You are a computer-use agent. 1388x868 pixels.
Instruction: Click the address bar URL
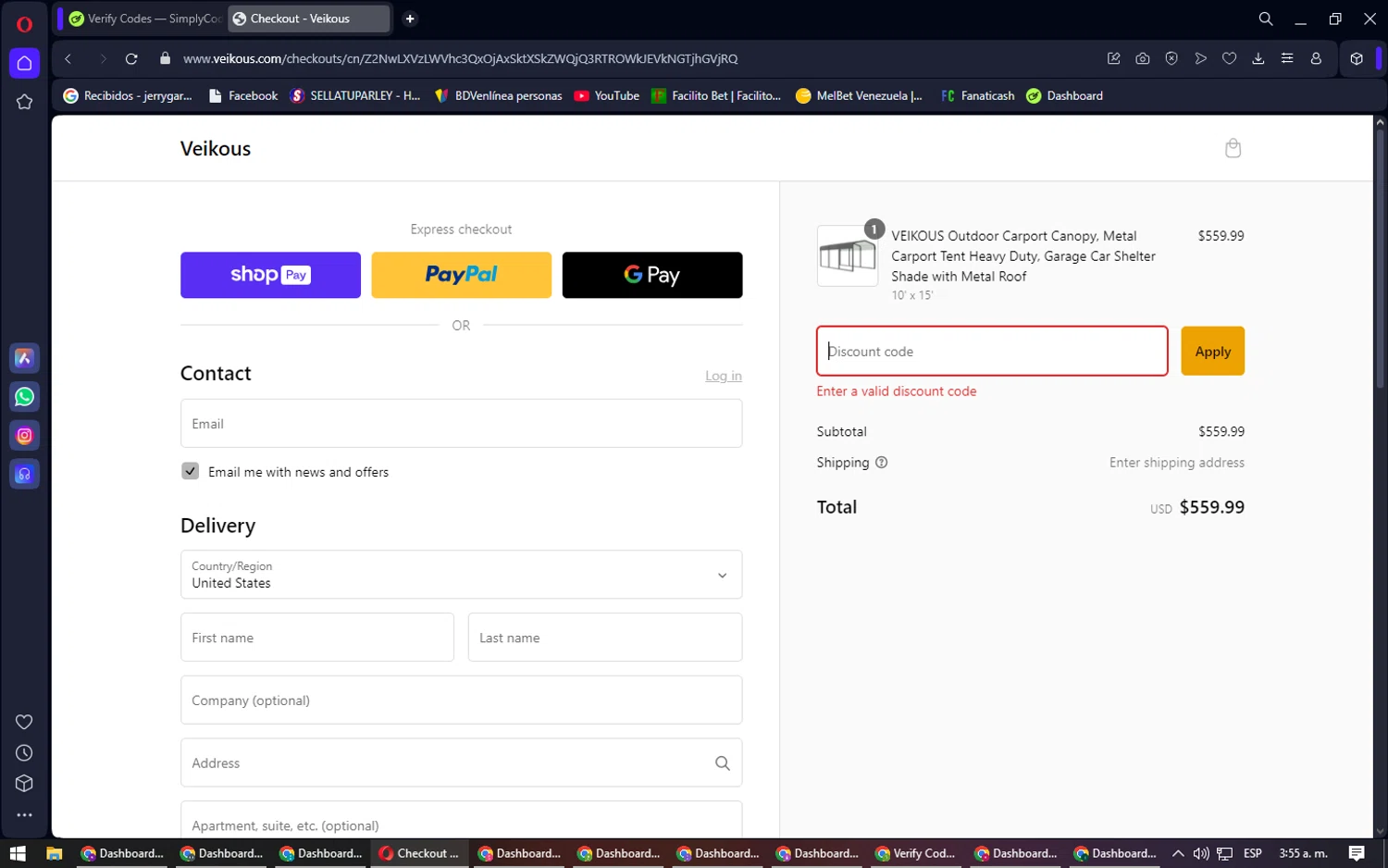tap(460, 58)
